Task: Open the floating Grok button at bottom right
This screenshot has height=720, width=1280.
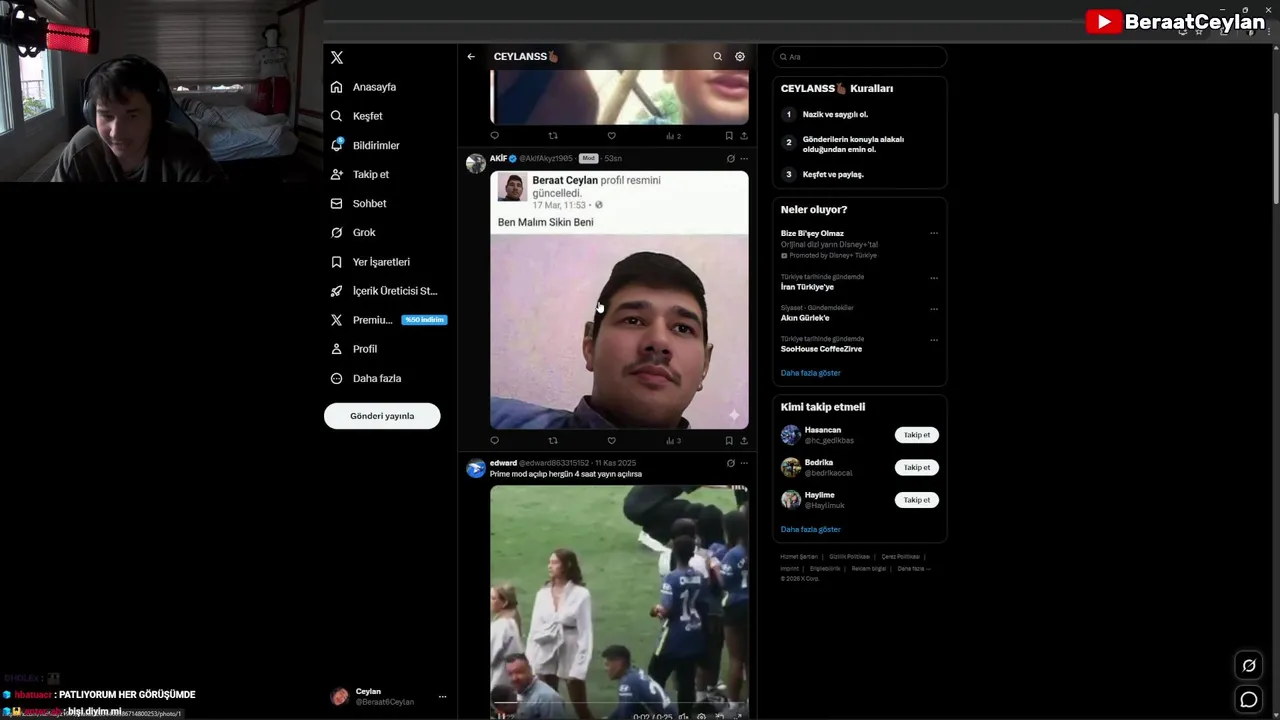Action: [1249, 666]
